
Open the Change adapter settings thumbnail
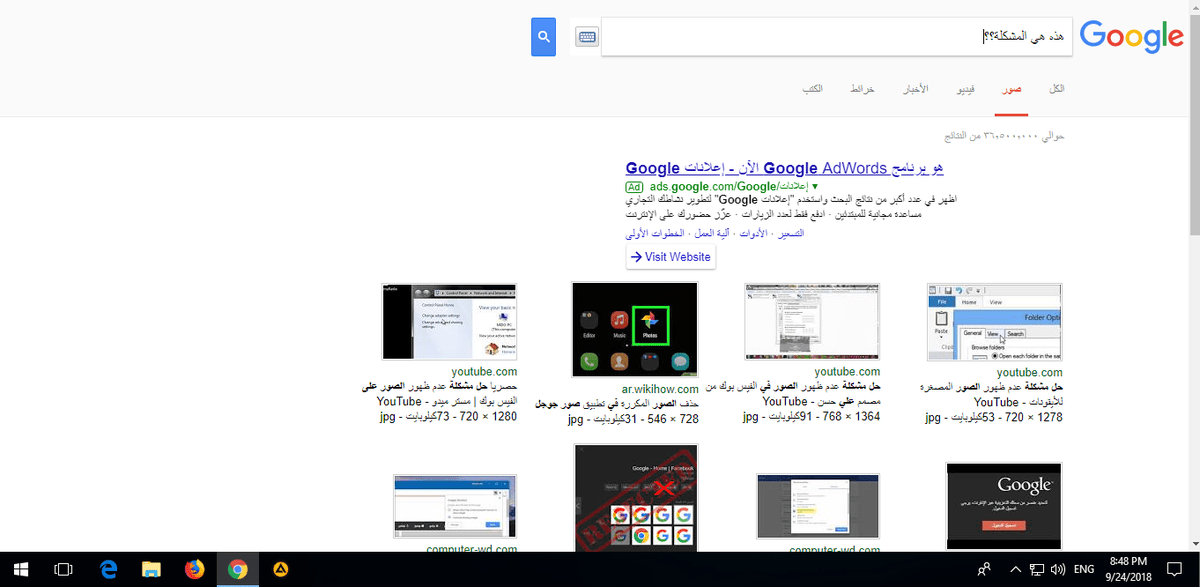coord(449,321)
